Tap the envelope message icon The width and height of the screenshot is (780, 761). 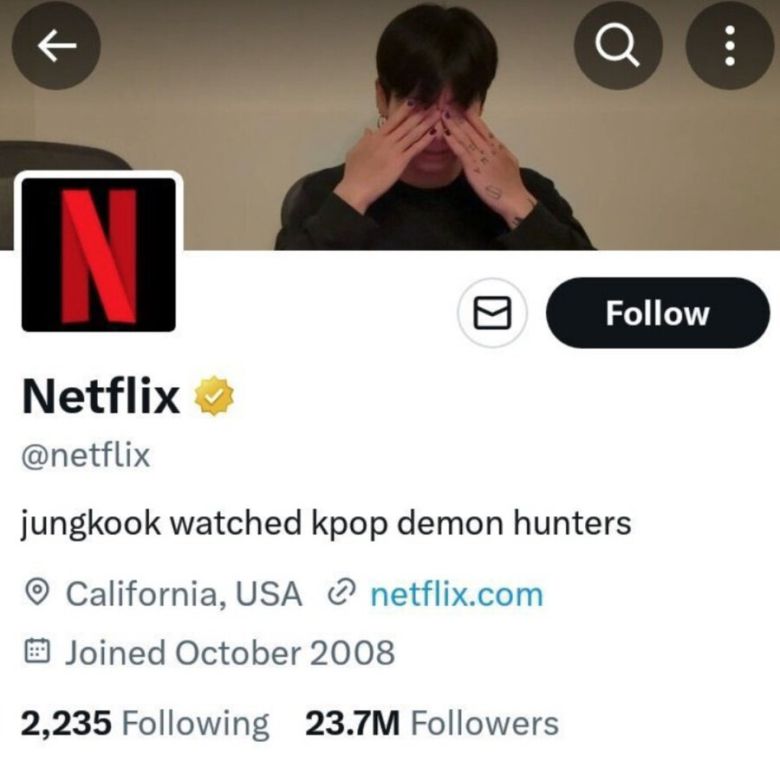point(492,314)
